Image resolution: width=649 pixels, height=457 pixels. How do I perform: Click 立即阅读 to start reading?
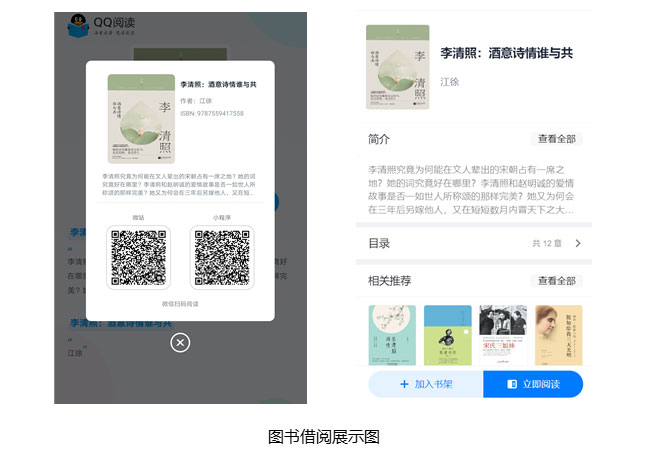pyautogui.click(x=533, y=384)
